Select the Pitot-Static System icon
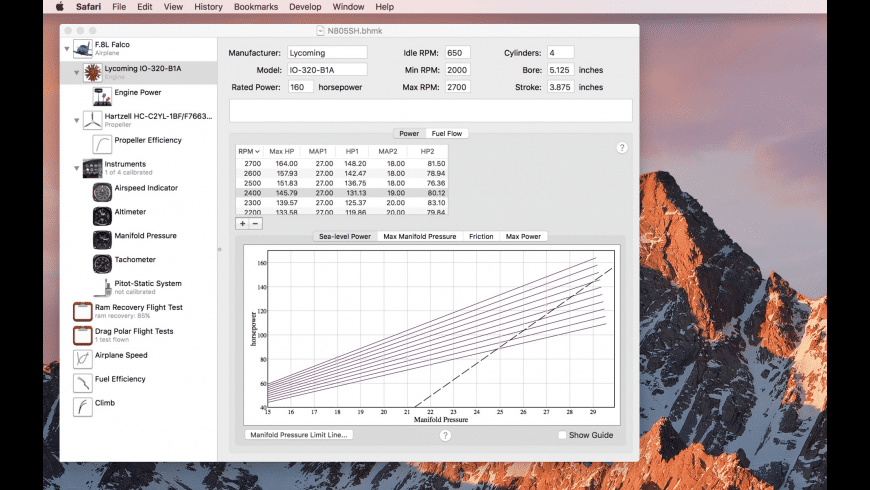Image resolution: width=870 pixels, height=490 pixels. 102,287
